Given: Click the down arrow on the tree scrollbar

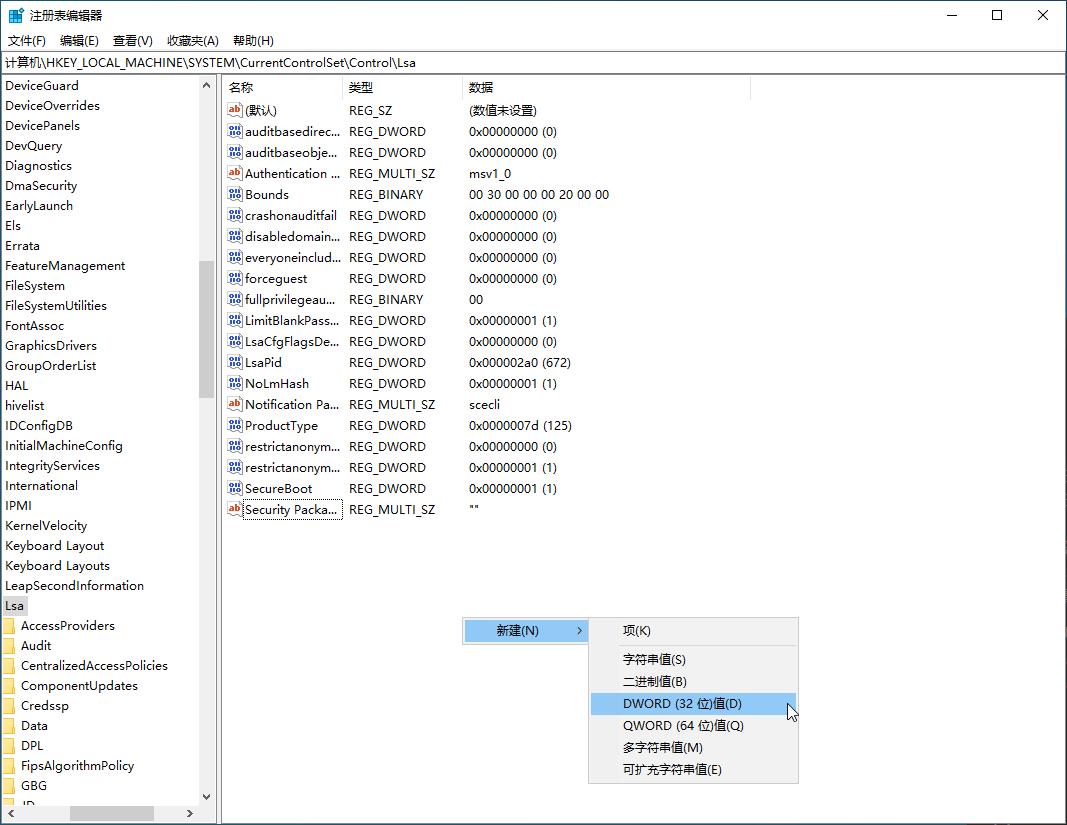Looking at the screenshot, I should point(206,796).
